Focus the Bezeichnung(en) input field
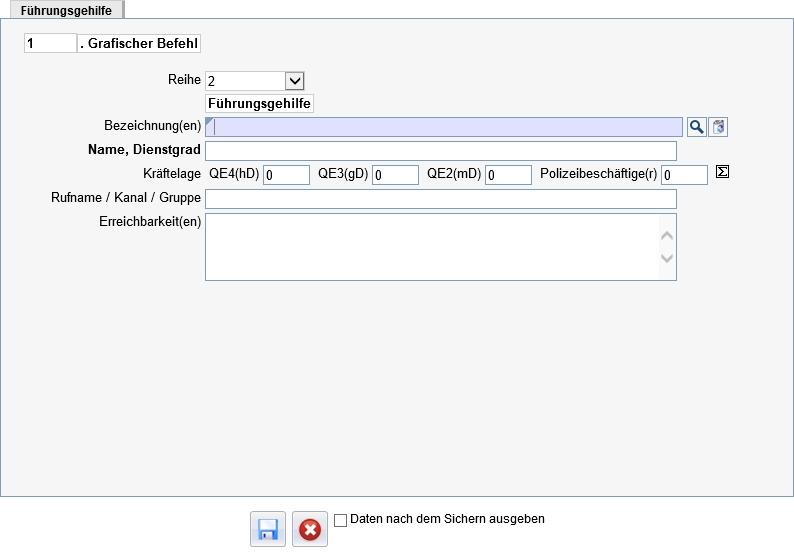Screen dimensions: 794x559 (x=444, y=127)
